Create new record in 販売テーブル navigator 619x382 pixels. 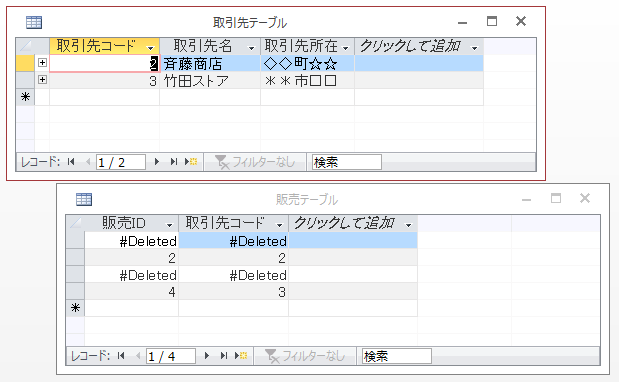coord(241,356)
